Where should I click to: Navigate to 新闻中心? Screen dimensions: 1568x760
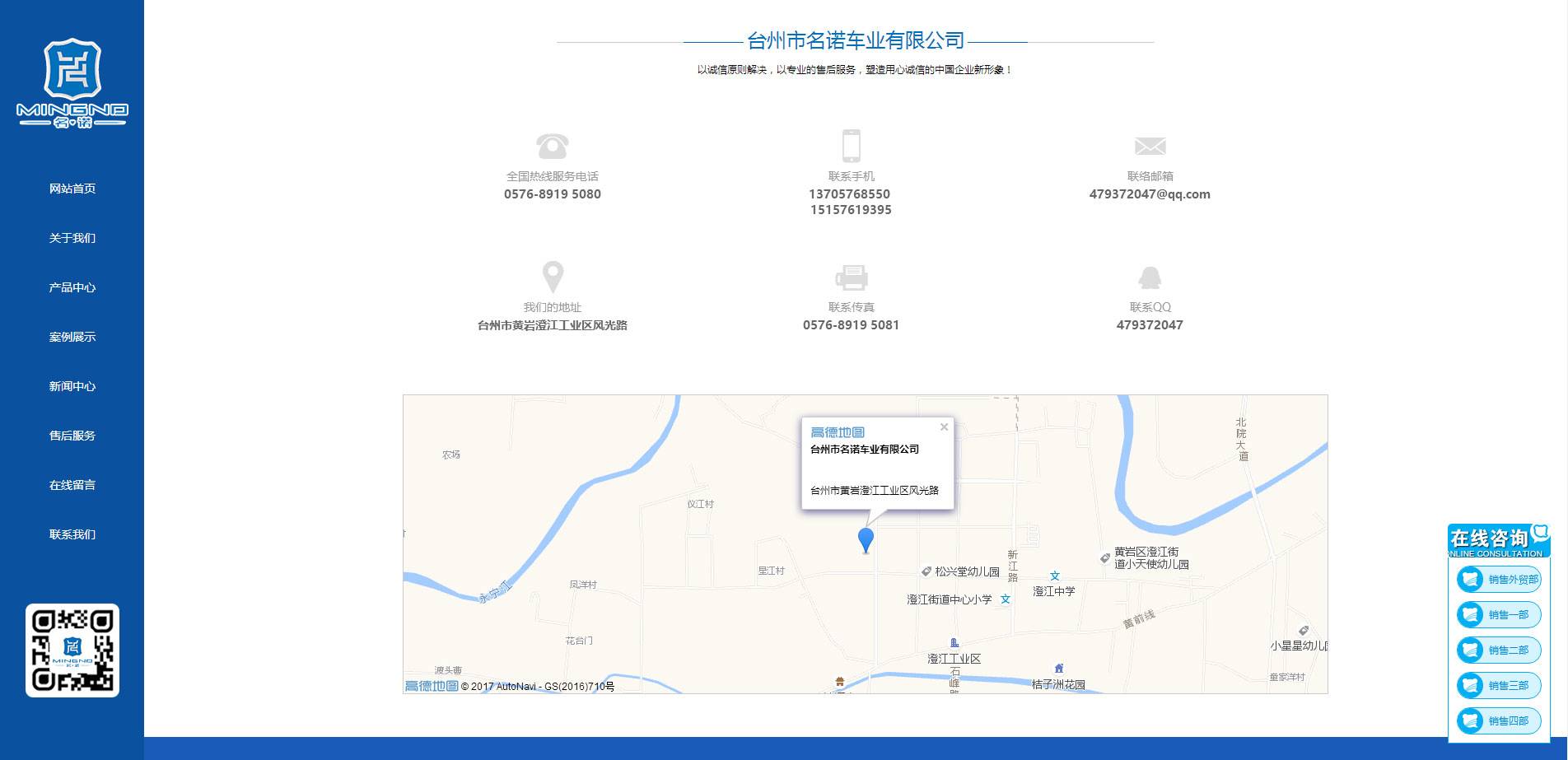(72, 386)
